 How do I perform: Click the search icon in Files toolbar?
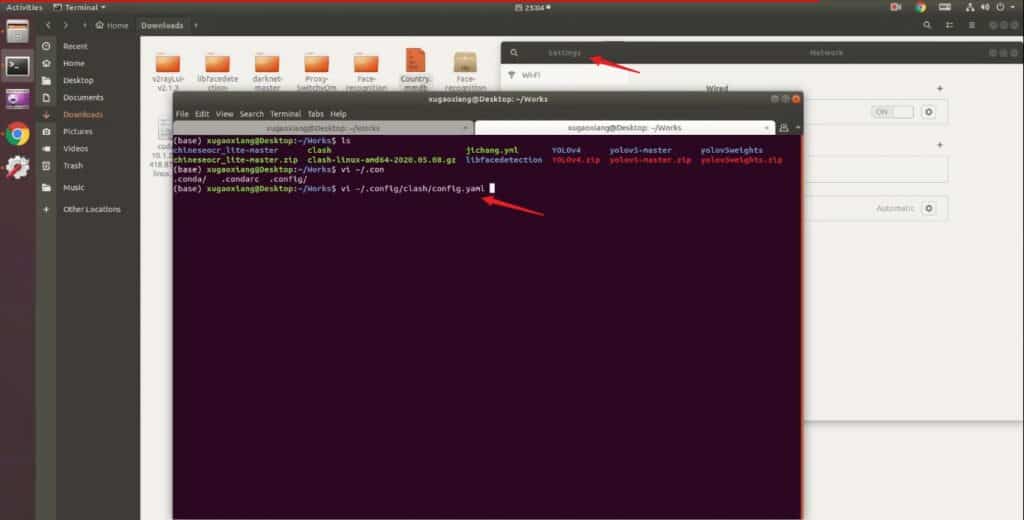point(927,25)
